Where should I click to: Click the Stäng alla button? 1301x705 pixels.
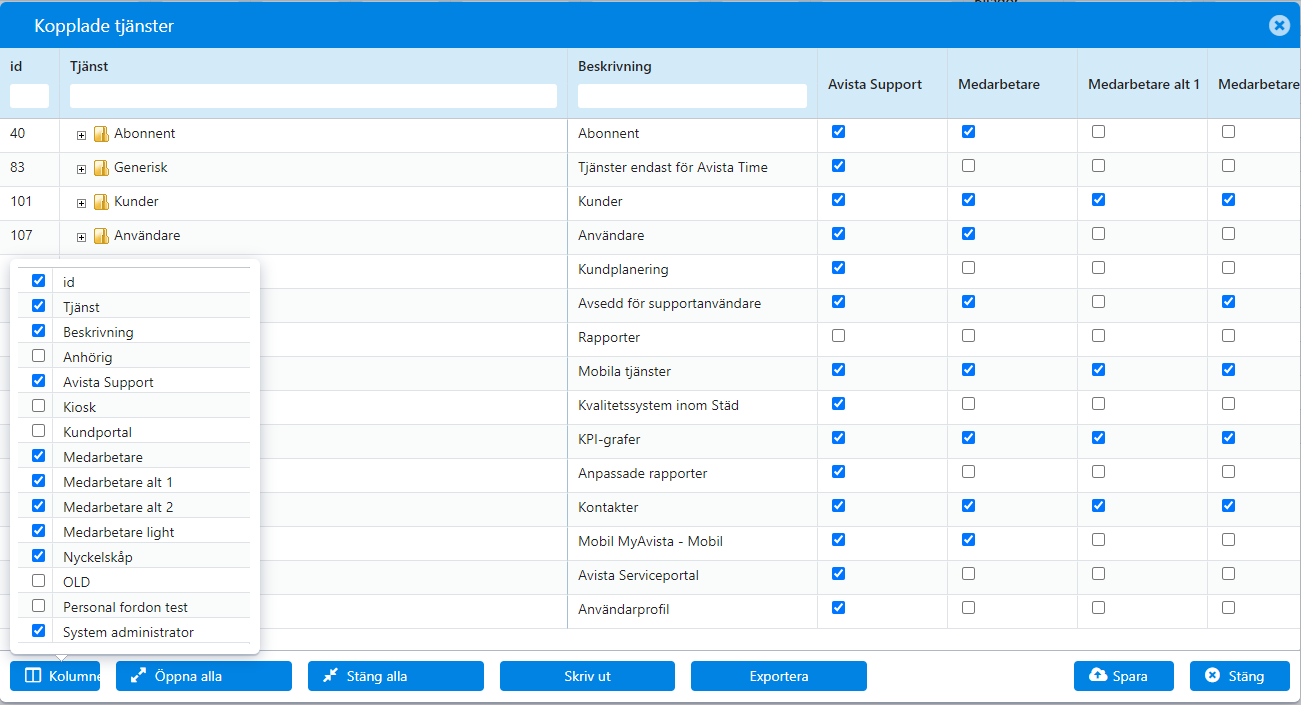tap(396, 676)
